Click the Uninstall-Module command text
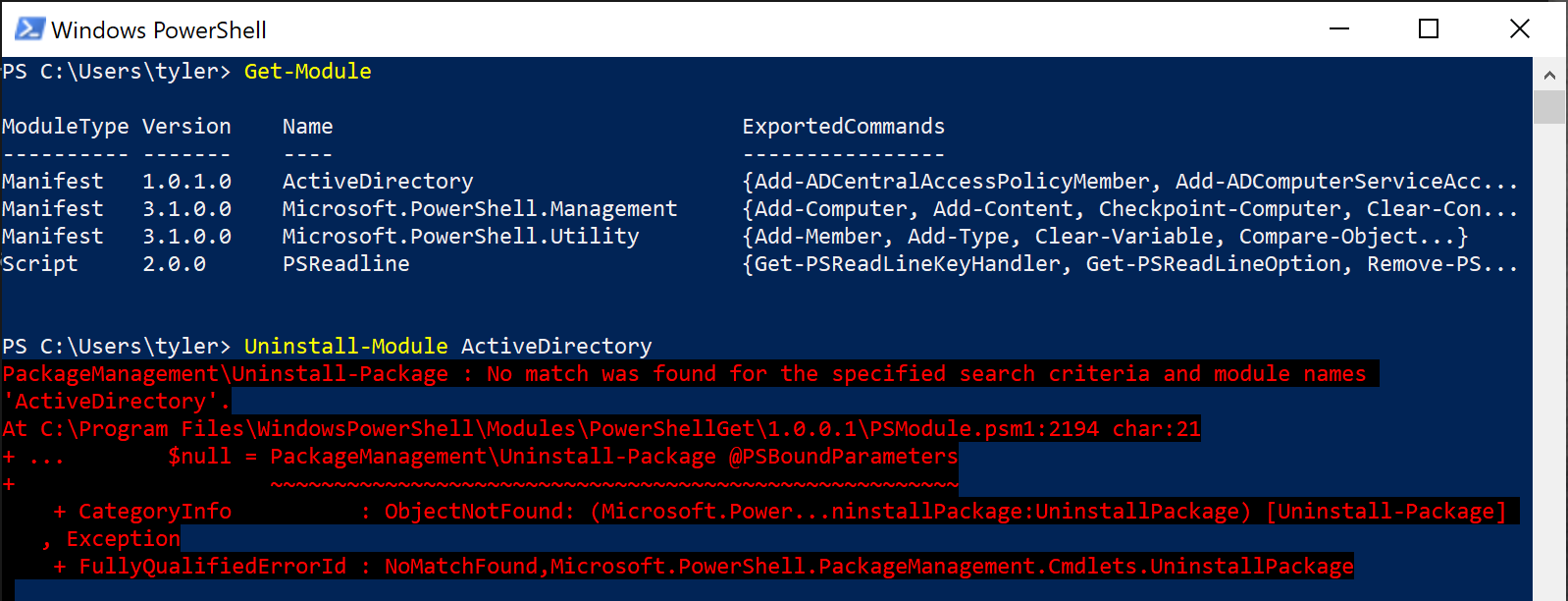 click(345, 345)
